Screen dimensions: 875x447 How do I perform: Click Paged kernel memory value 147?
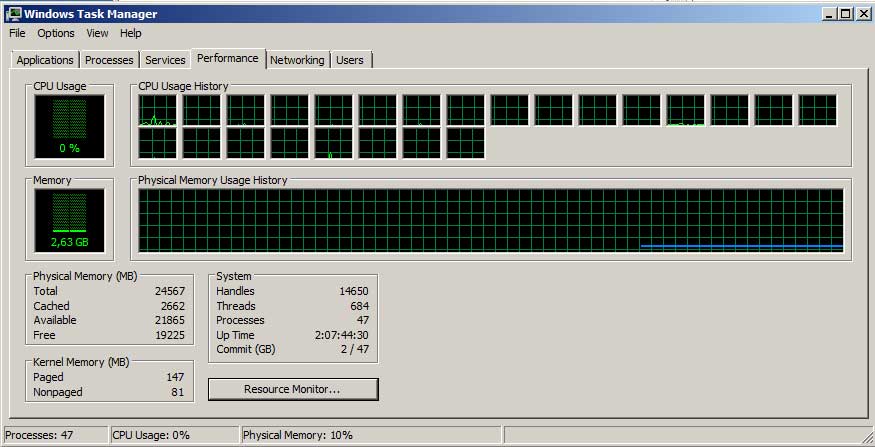175,378
